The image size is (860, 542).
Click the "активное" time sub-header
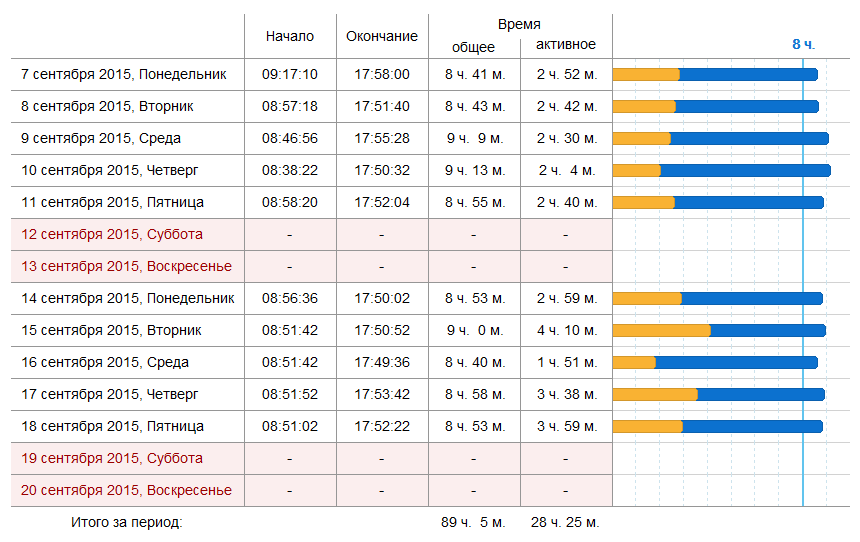[x=566, y=44]
